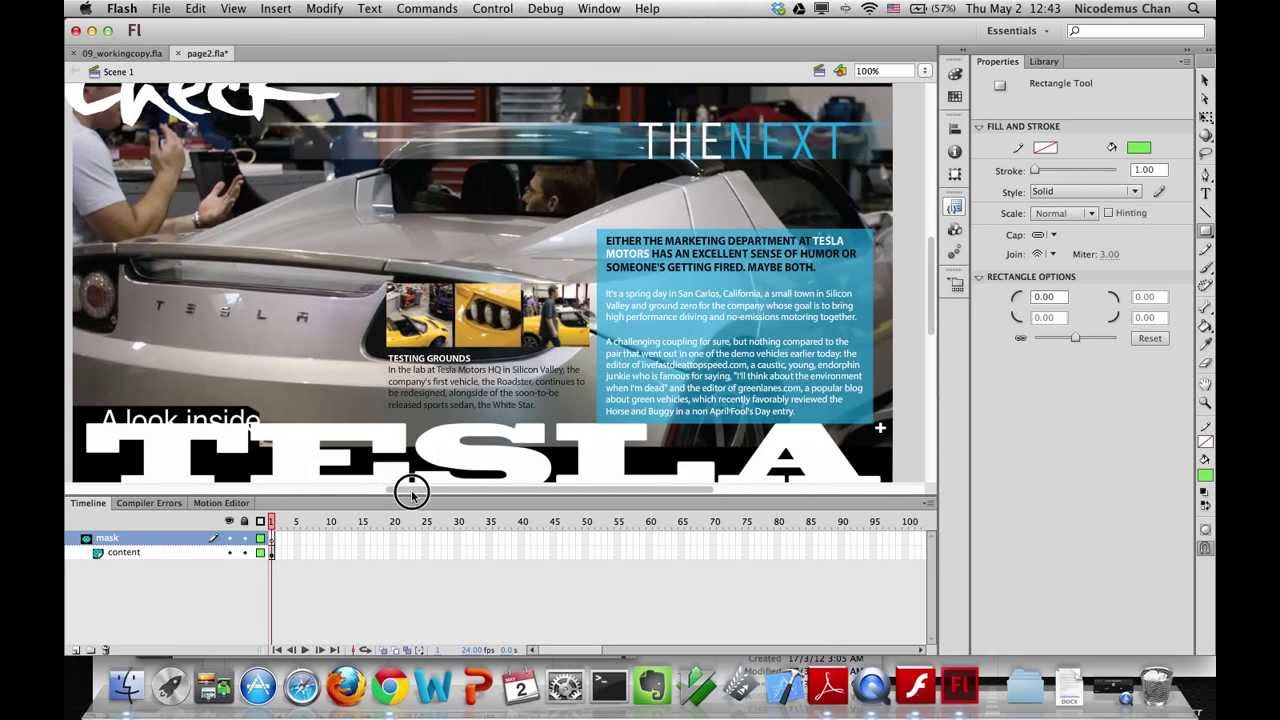This screenshot has height=720, width=1280.
Task: Toggle lock dot of mask layer
Action: click(244, 538)
